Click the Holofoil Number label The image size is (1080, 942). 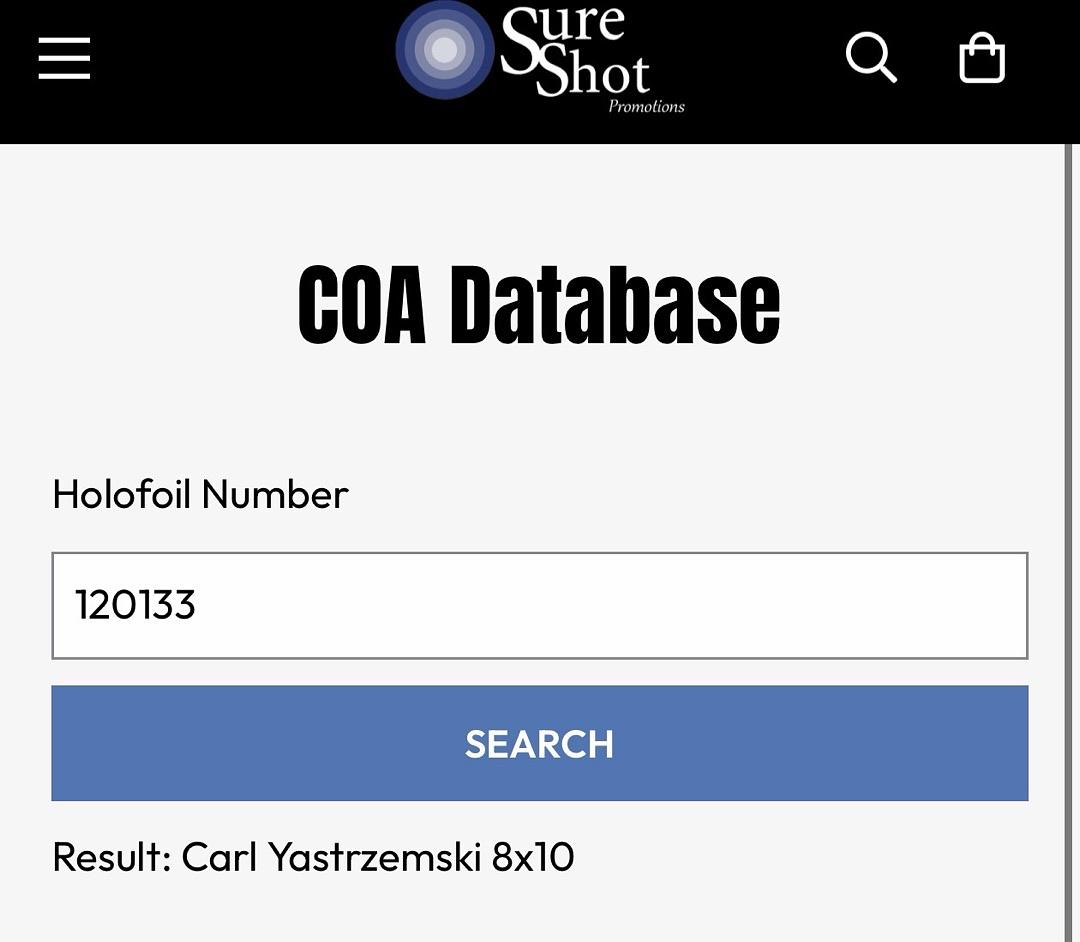(x=200, y=494)
